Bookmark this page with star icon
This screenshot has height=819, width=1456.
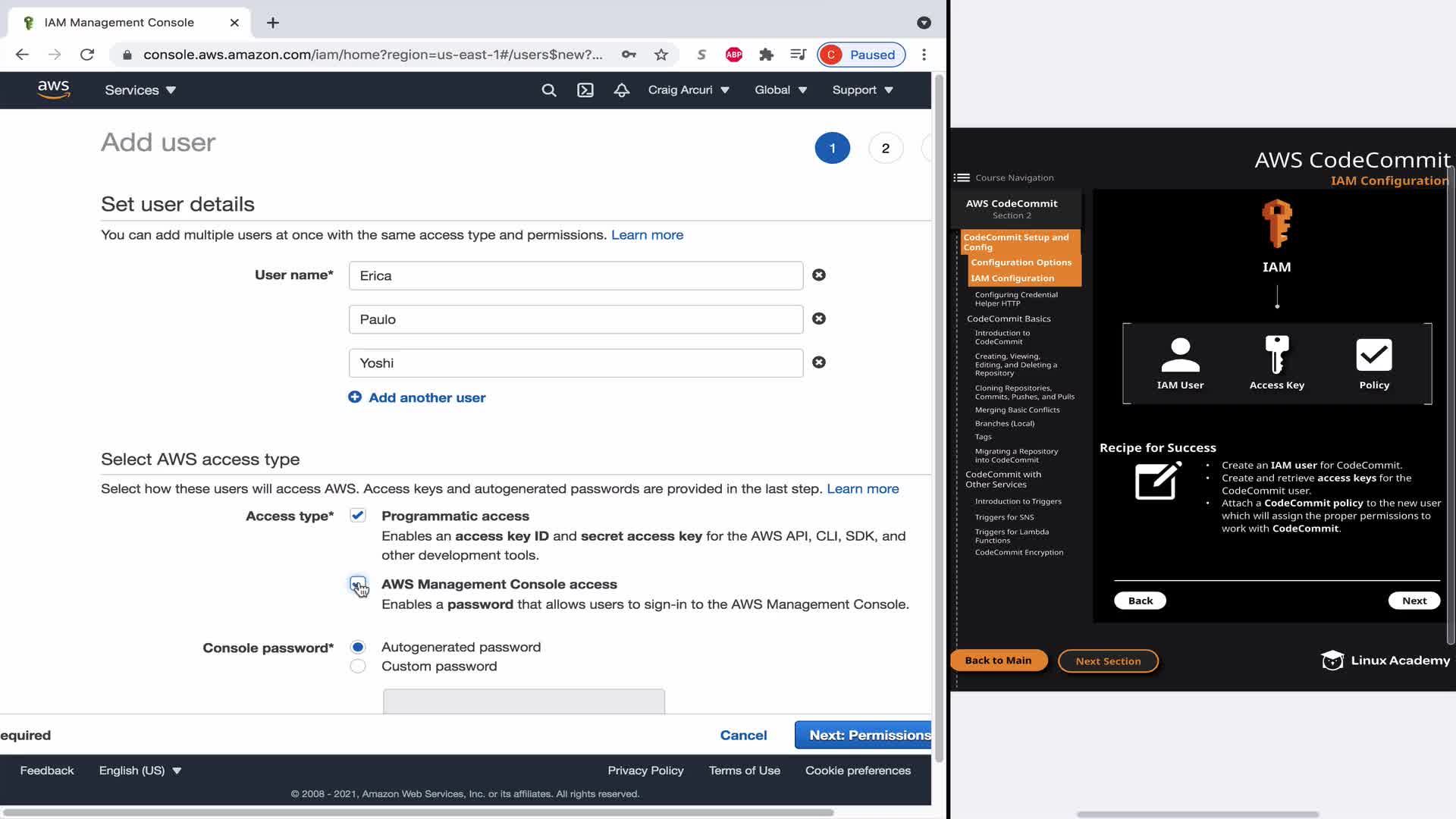click(x=661, y=55)
